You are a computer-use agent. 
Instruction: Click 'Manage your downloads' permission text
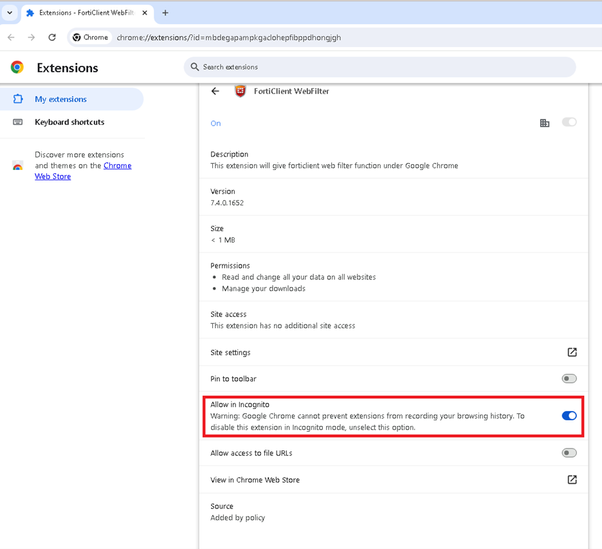(263, 288)
